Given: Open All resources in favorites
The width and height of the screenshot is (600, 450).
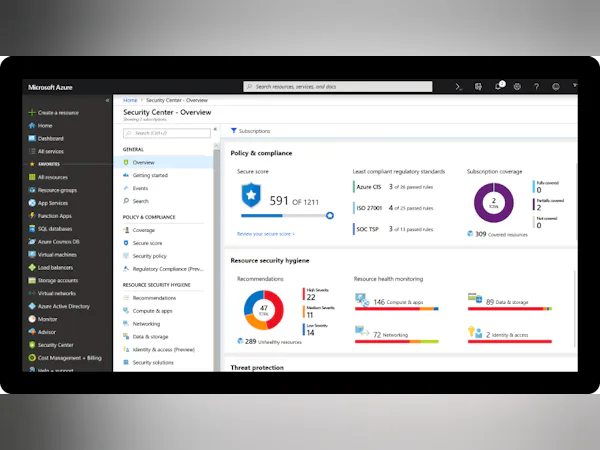Looking at the screenshot, I should (x=48, y=177).
